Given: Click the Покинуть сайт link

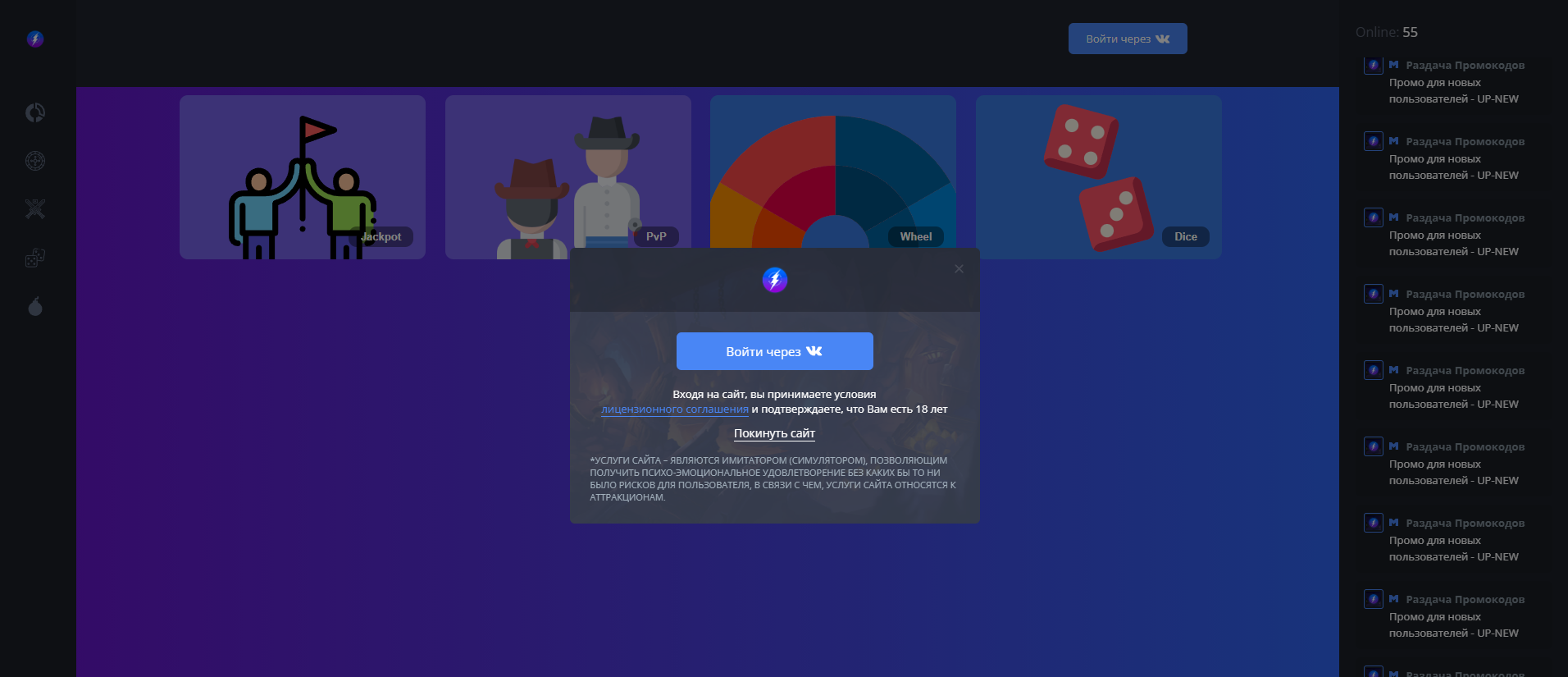Looking at the screenshot, I should 774,433.
